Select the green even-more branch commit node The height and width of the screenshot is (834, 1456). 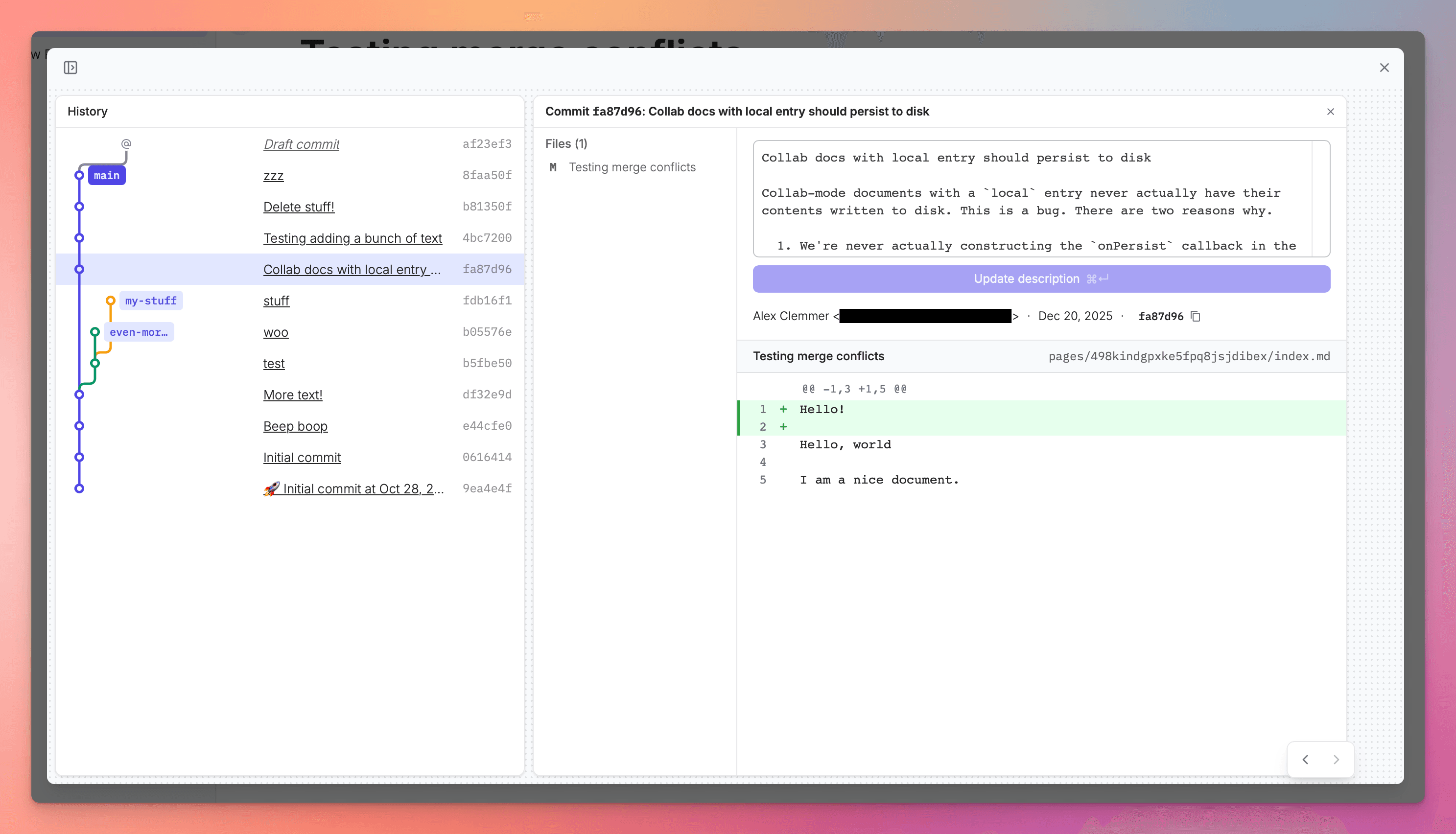click(x=94, y=331)
